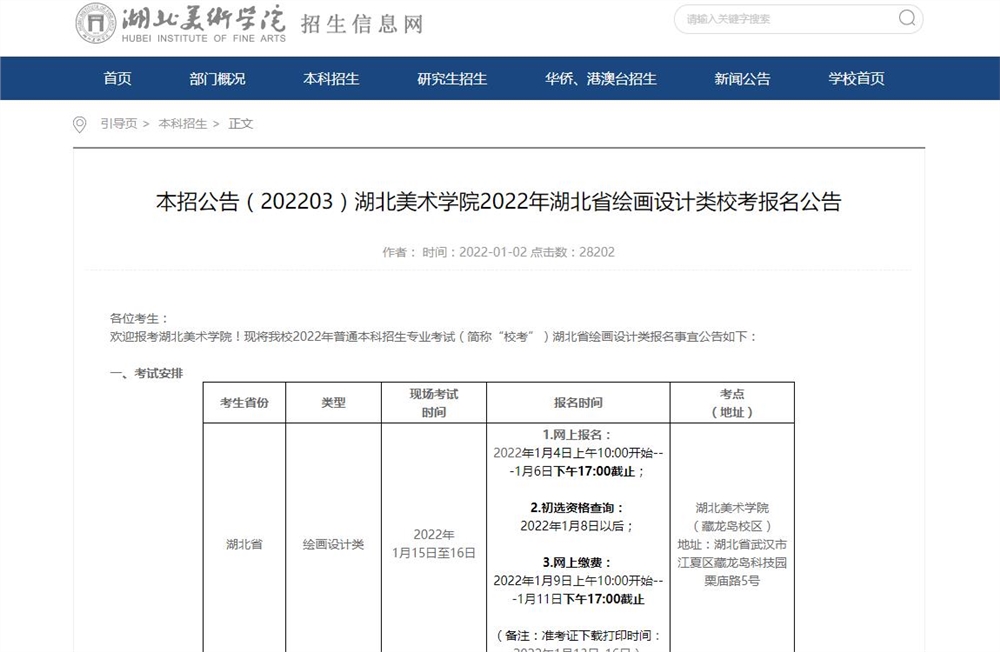Image resolution: width=1000 pixels, height=652 pixels.
Task: Click the 2022年1月8日以后 text line
Action: 578,526
